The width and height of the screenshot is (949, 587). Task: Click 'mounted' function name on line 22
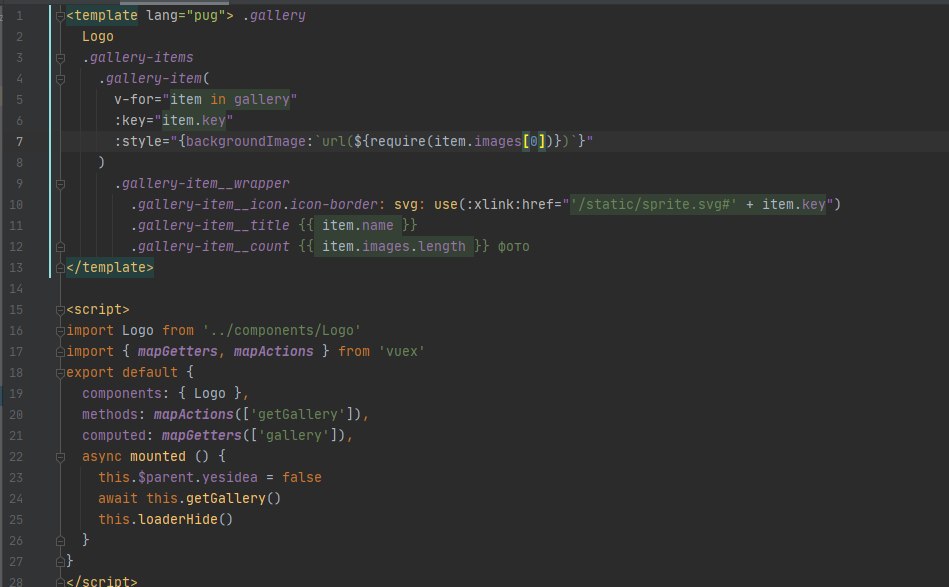157,456
